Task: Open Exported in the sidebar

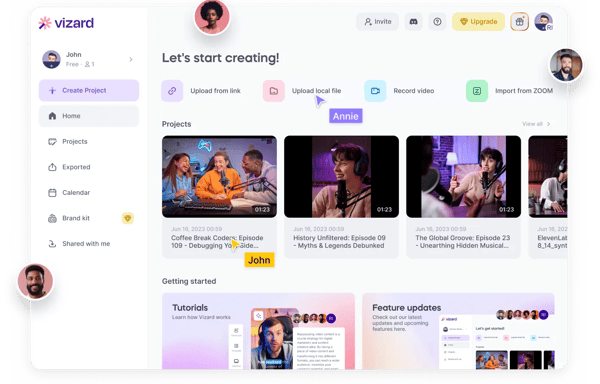Action: [x=89, y=167]
